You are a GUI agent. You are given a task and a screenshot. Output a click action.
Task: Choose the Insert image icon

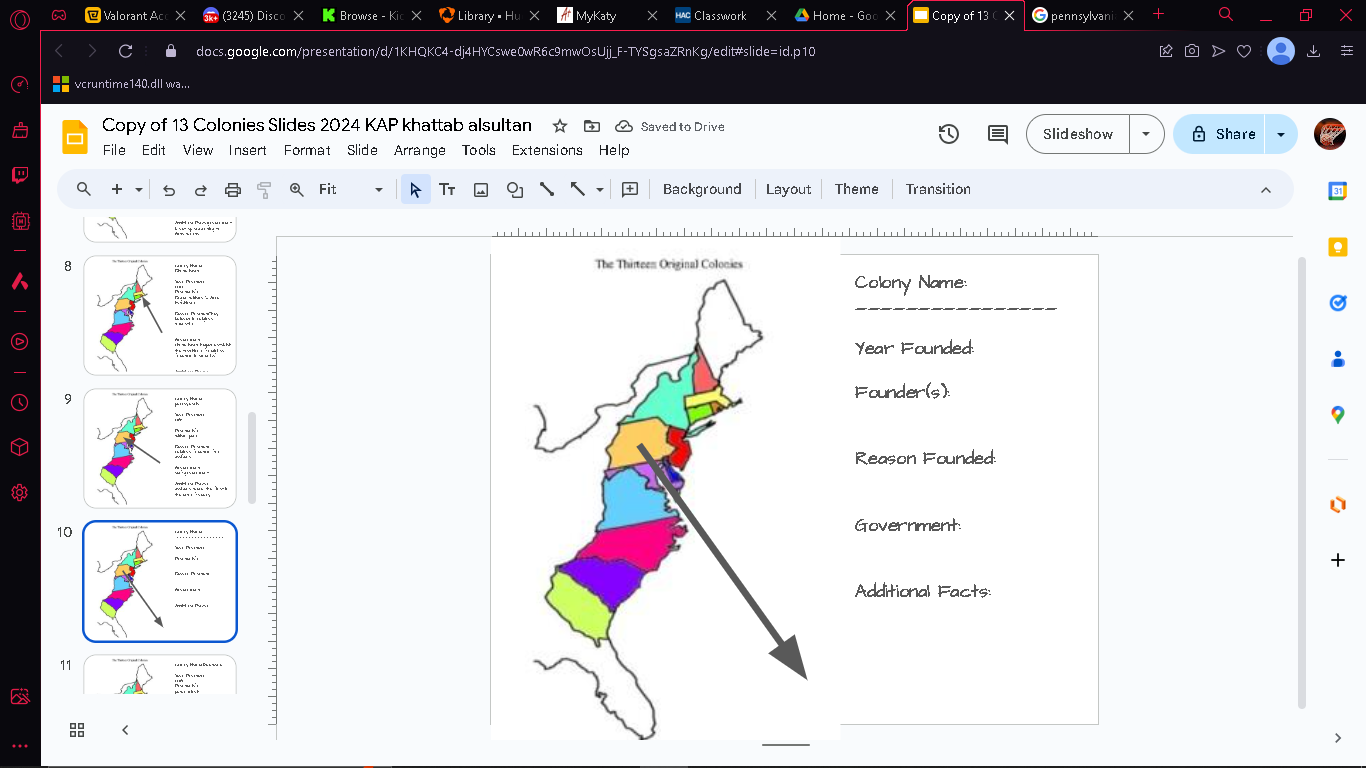coord(481,189)
